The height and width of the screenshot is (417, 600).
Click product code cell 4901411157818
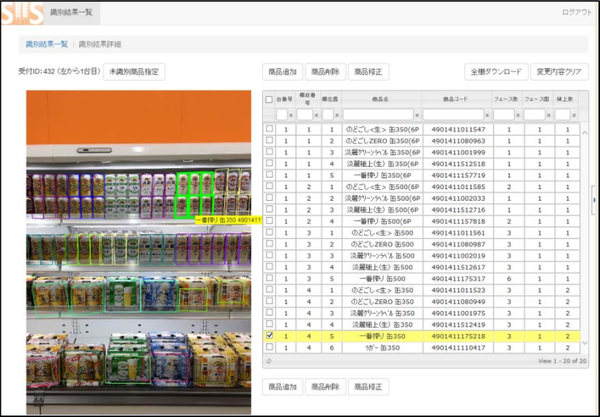458,221
